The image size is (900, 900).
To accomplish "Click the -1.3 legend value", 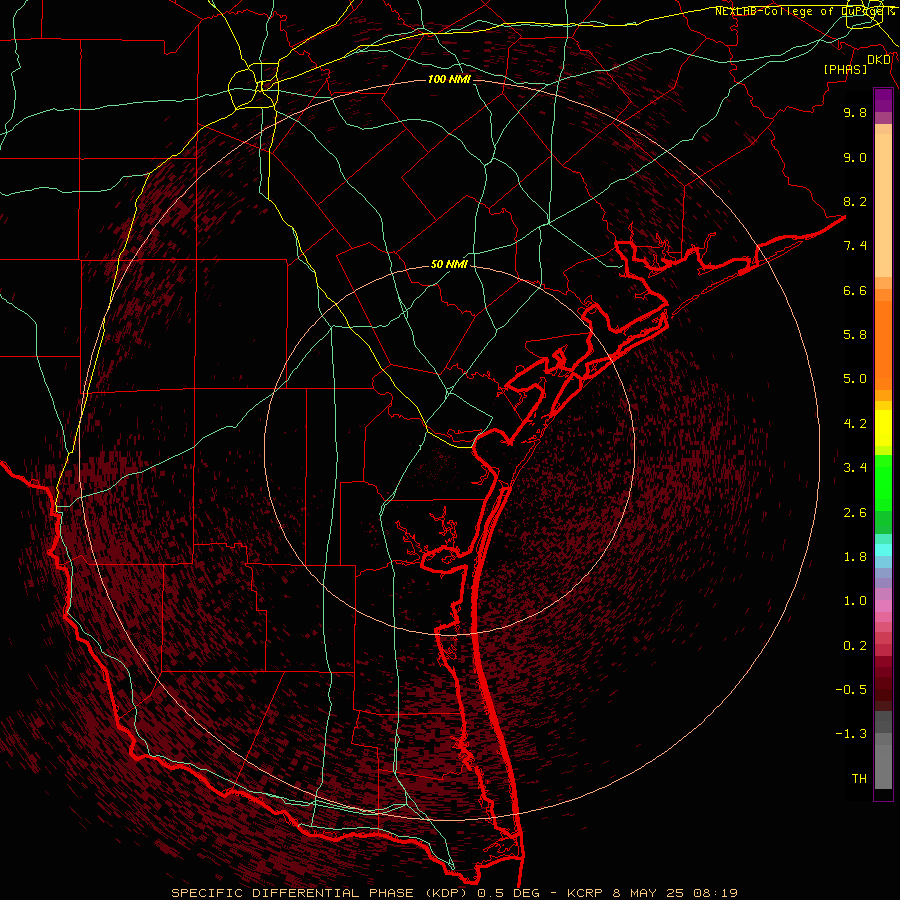I will tap(851, 734).
